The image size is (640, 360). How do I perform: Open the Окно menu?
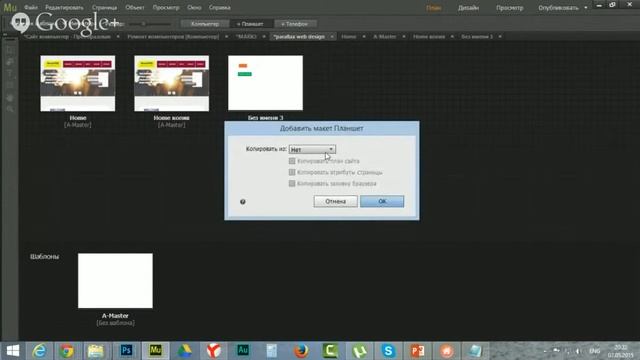coord(194,7)
